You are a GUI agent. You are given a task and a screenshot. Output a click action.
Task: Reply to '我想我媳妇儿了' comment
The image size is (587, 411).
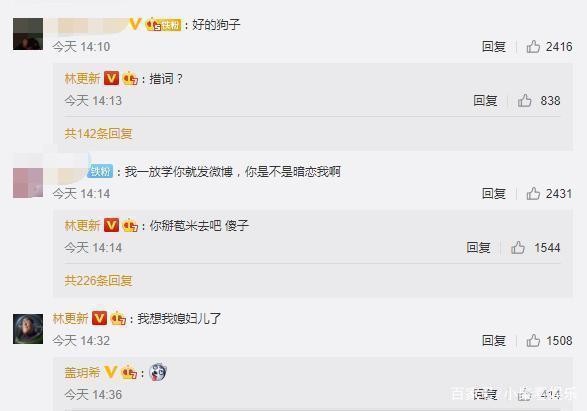pyautogui.click(x=494, y=341)
